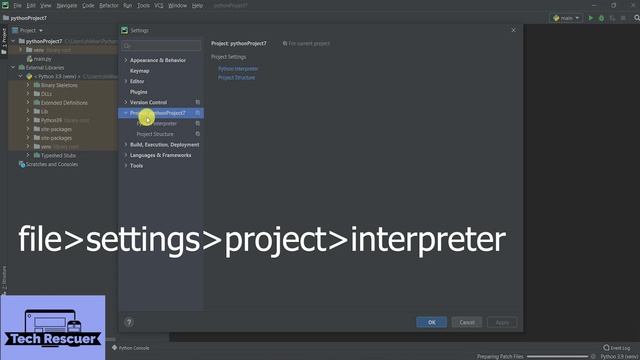Open Python Console tool window
640x360 pixels.
tap(131, 348)
